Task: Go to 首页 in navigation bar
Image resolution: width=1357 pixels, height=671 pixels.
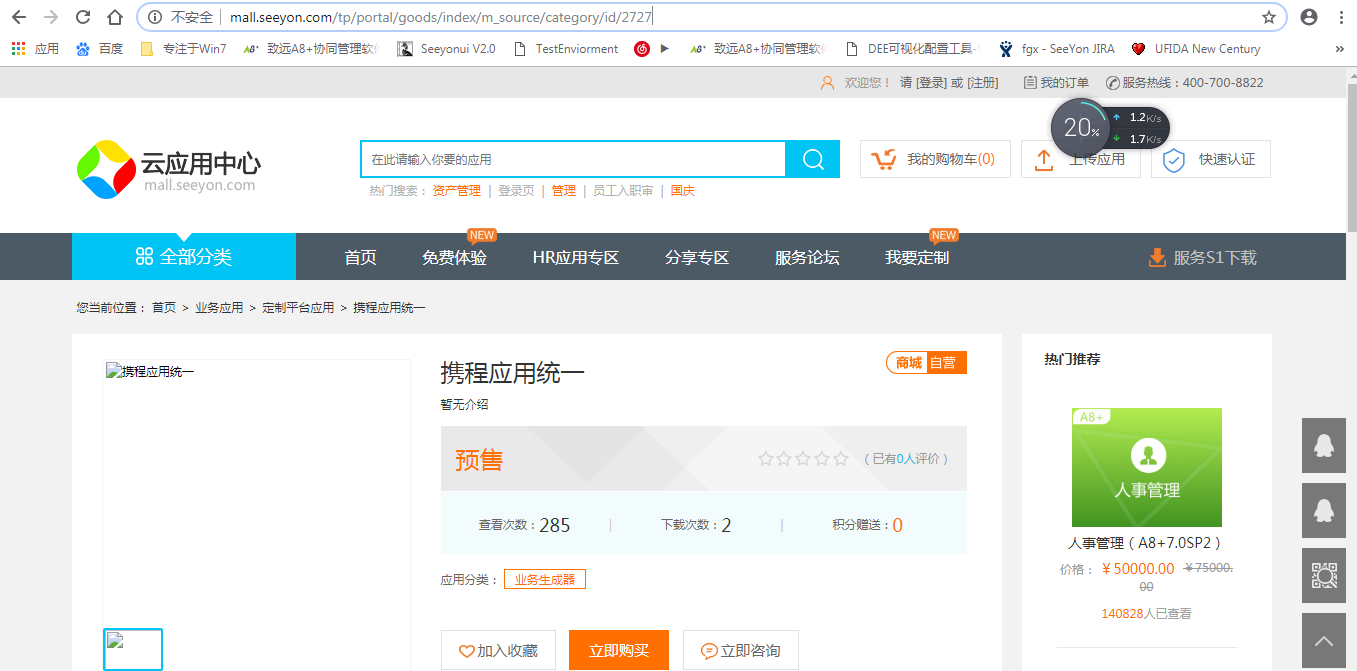Action: pos(361,258)
